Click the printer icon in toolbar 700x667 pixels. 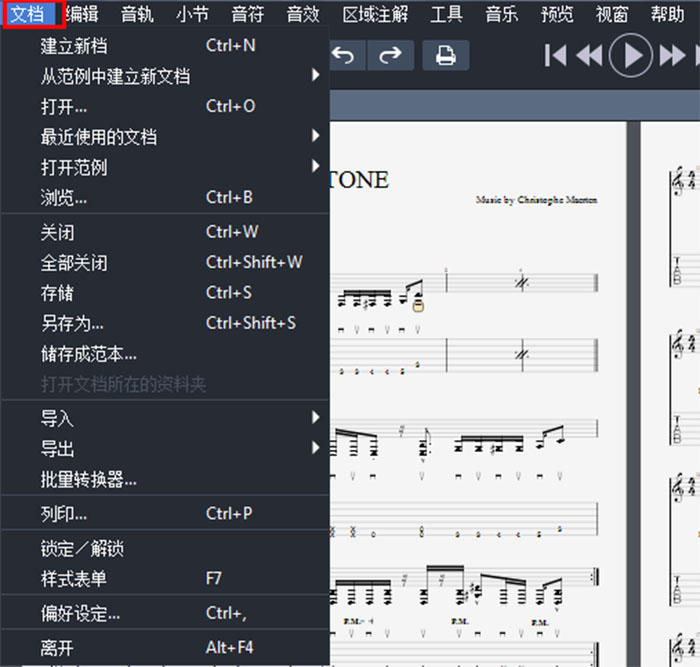(446, 55)
